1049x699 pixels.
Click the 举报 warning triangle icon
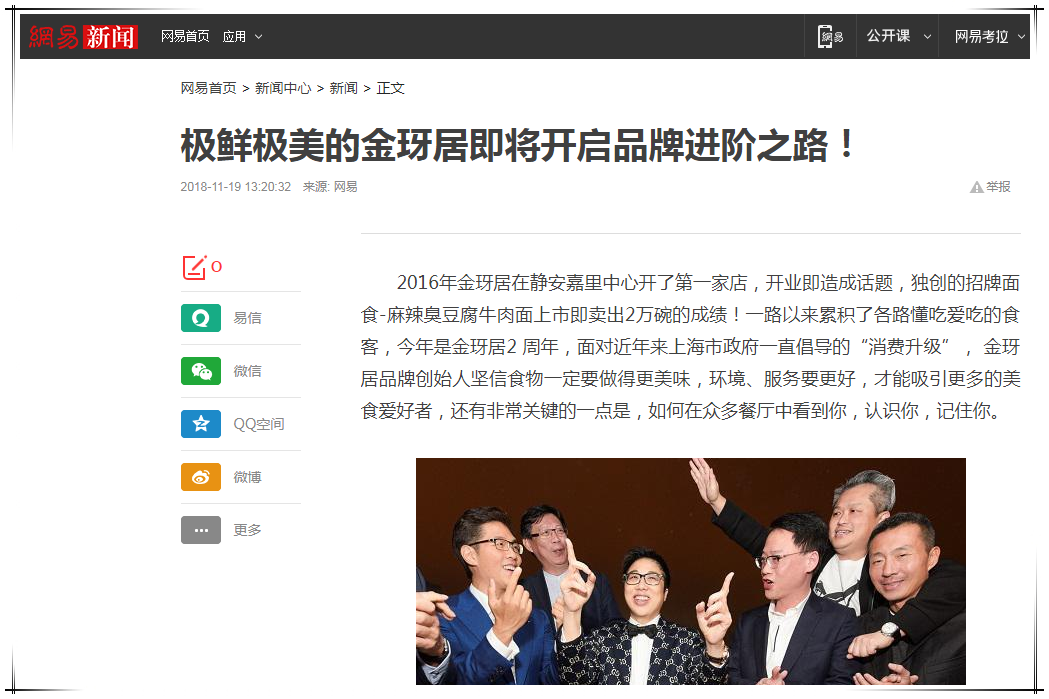(977, 187)
